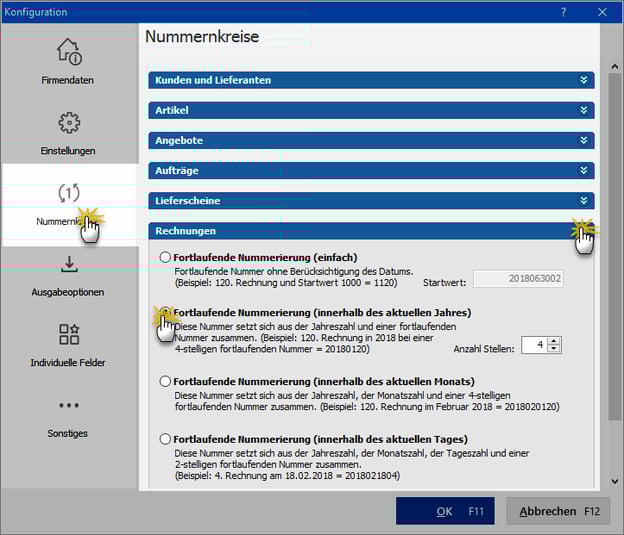Select numbering within aktuellen Monats
This screenshot has width=624, height=535.
point(165,381)
